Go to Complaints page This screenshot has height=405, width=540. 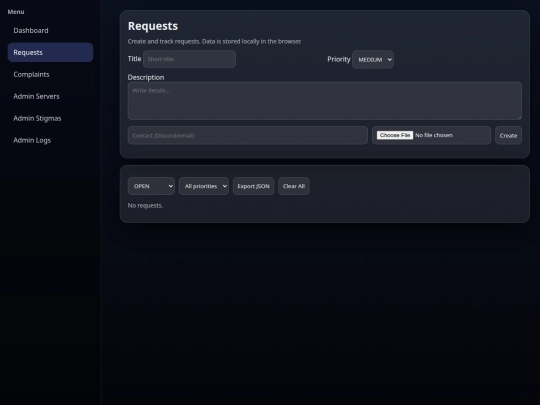click(50, 74)
